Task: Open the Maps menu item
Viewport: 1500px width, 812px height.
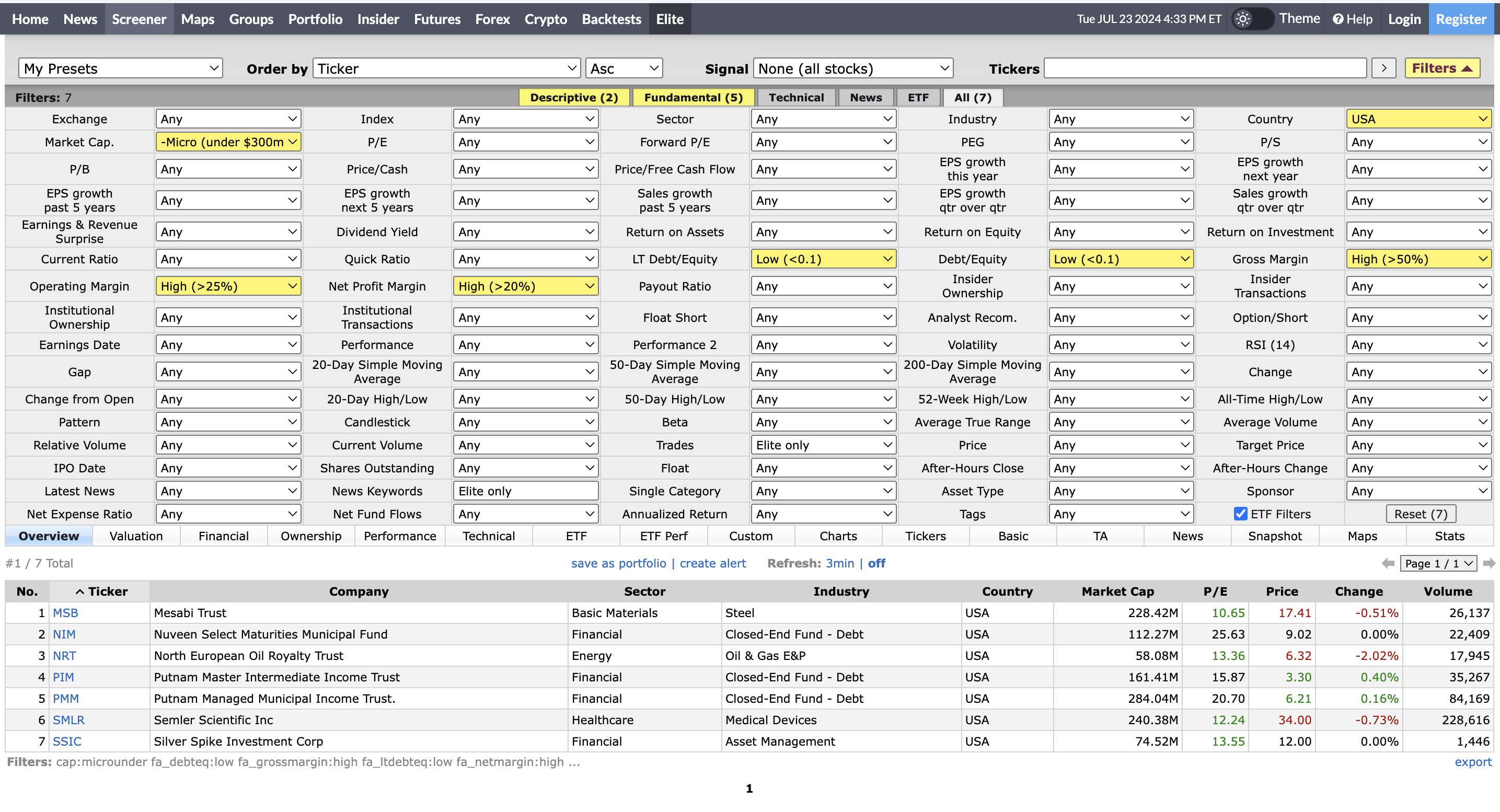Action: pos(198,19)
